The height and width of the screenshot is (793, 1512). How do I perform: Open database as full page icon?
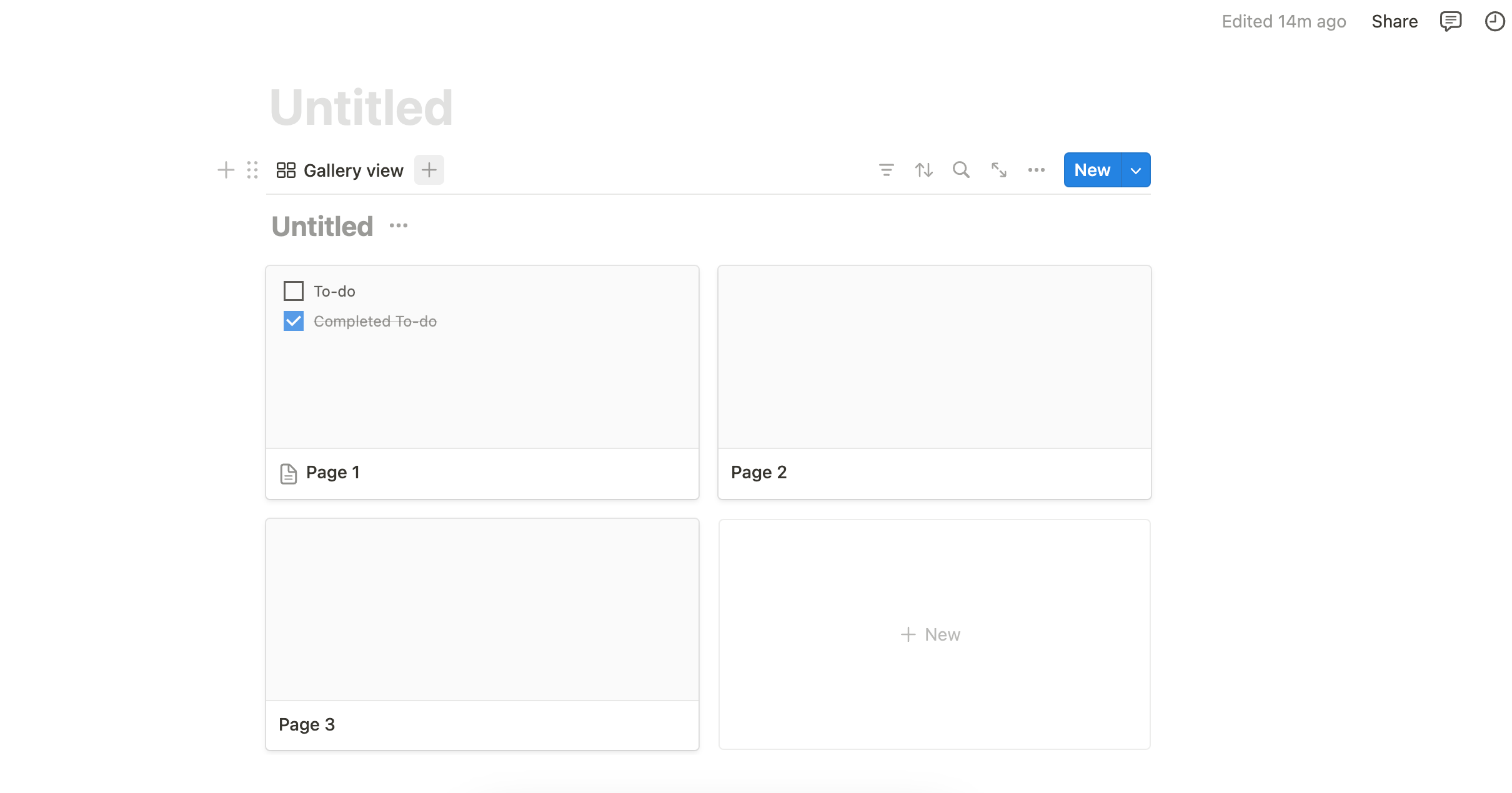998,170
